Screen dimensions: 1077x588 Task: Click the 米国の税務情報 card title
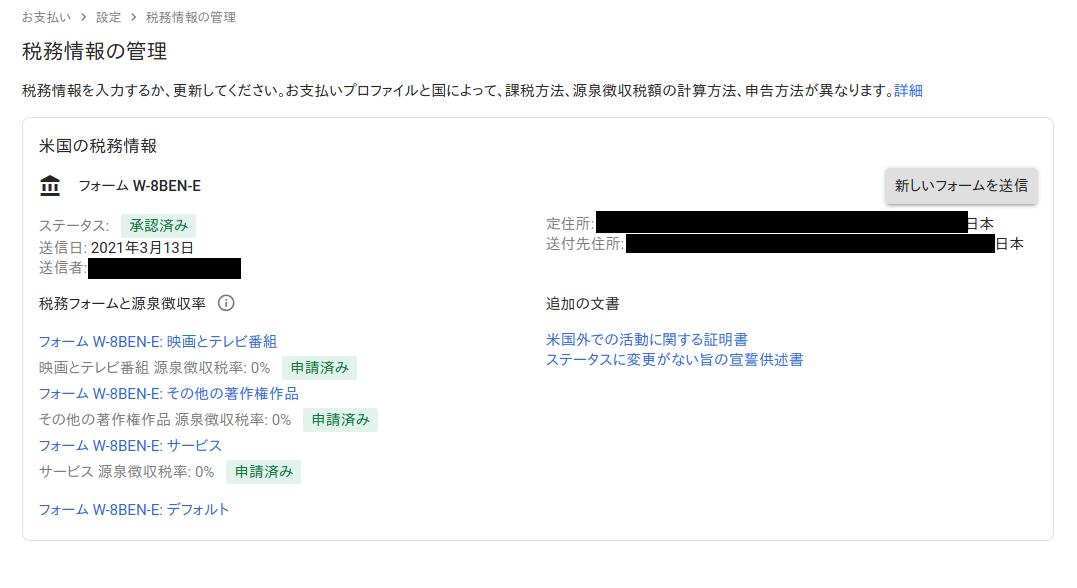point(98,146)
